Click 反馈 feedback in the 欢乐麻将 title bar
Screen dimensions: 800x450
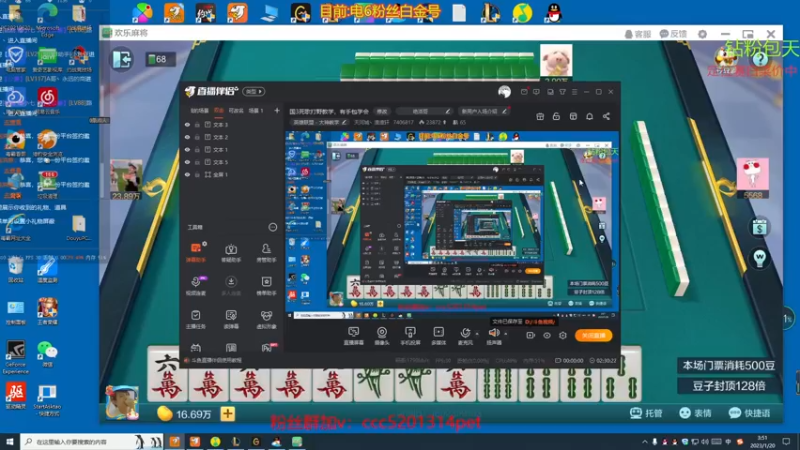673,34
